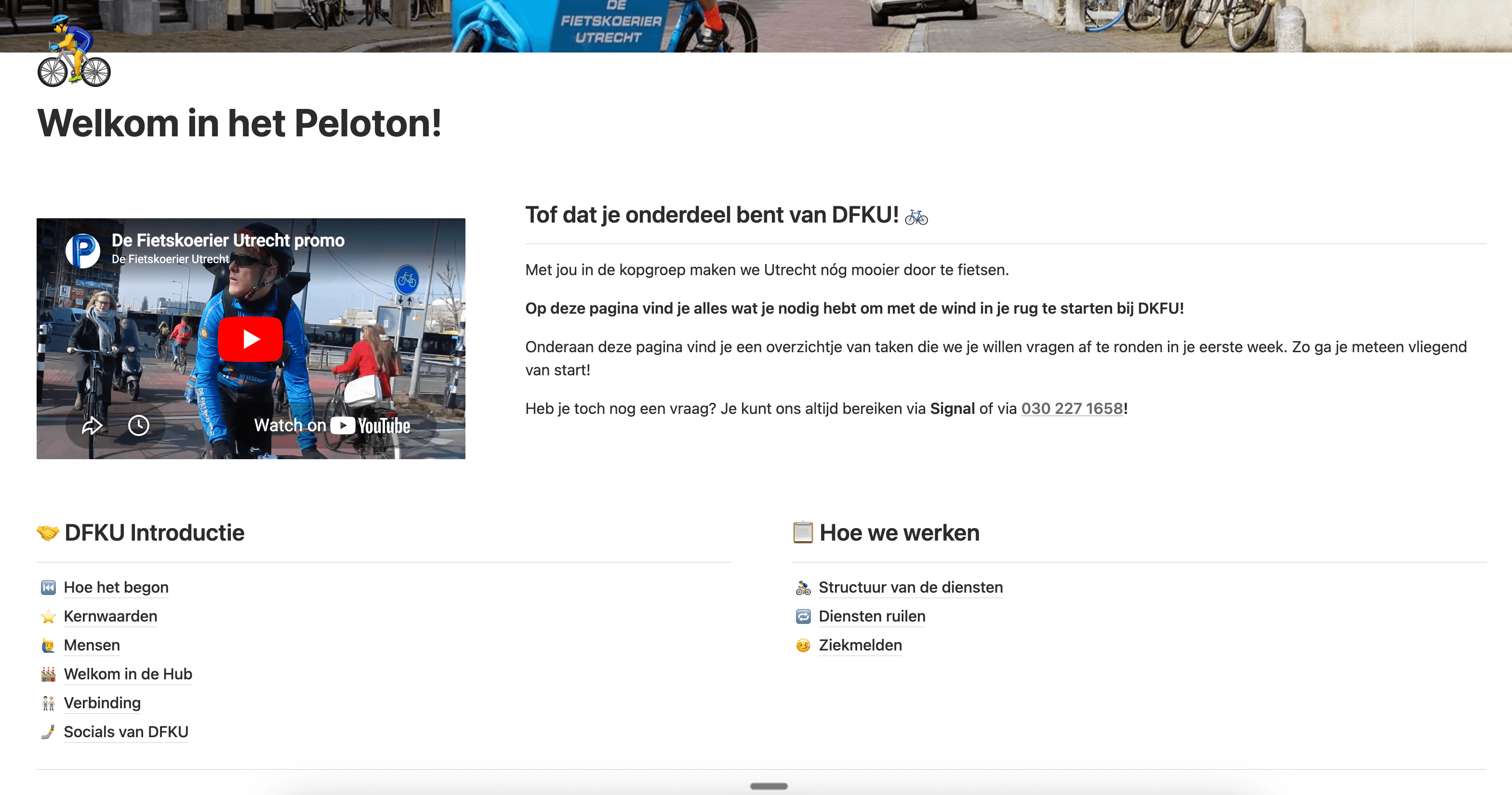Click the rewind icon beside Hoe het begon
Image resolution: width=1512 pixels, height=795 pixels.
tap(48, 587)
